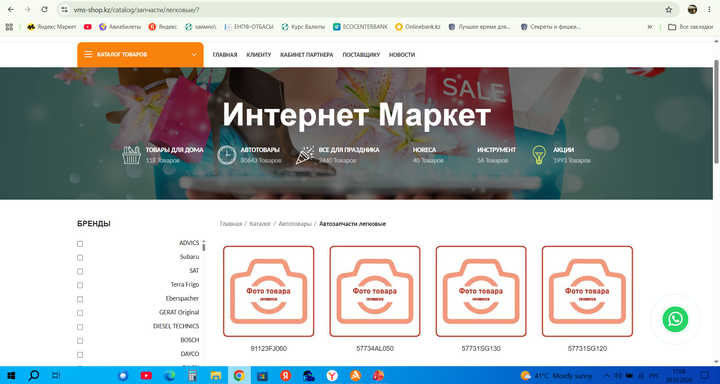The height and width of the screenshot is (384, 720).
Task: Check the ADVICS brand checkbox
Action: click(x=80, y=244)
